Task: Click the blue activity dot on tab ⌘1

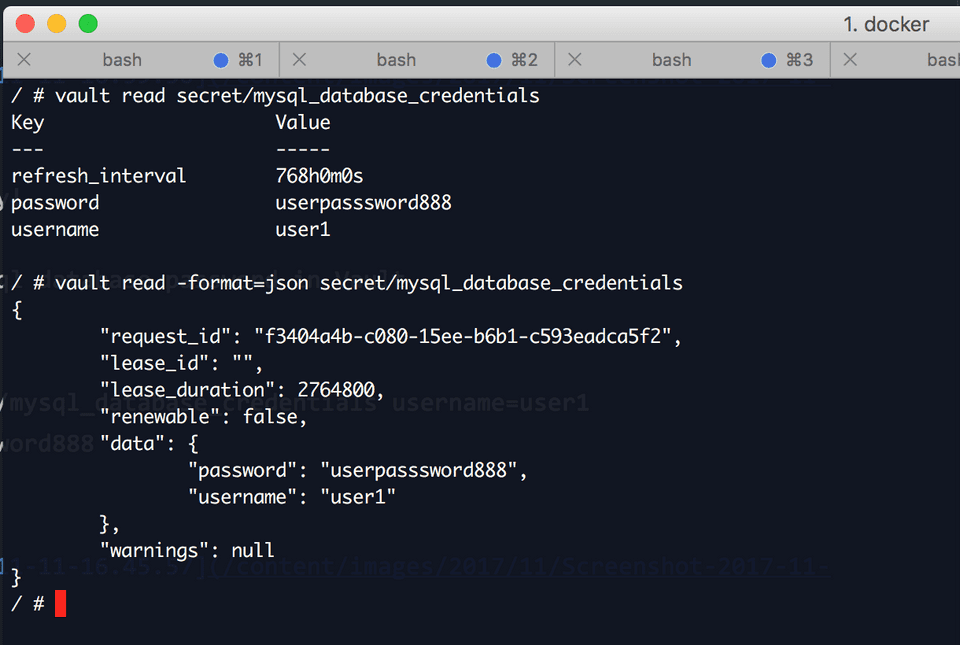Action: point(220,60)
